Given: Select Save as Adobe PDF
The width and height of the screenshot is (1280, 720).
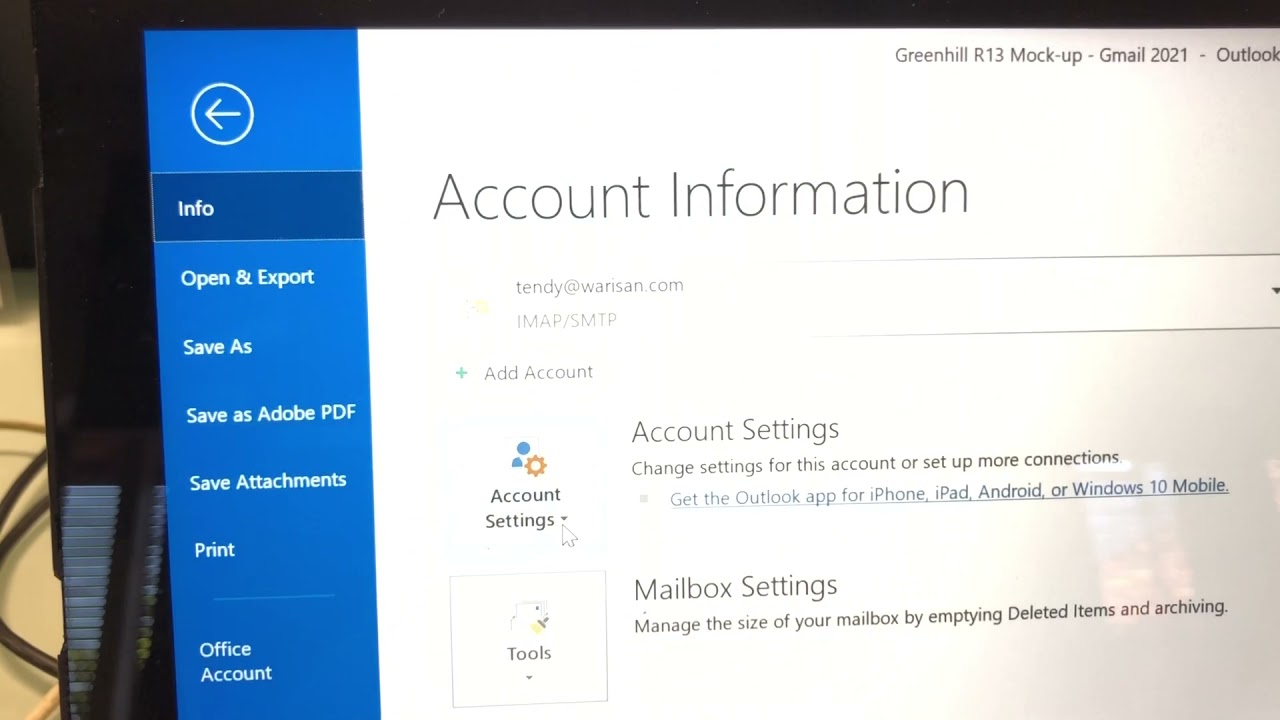Looking at the screenshot, I should coord(271,414).
